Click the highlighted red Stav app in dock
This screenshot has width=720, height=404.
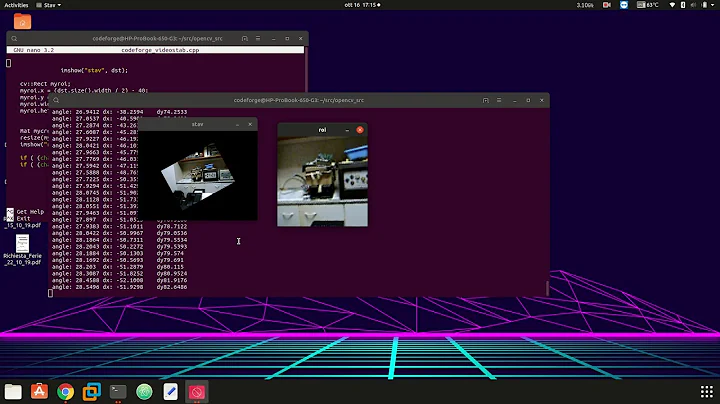[x=197, y=392]
